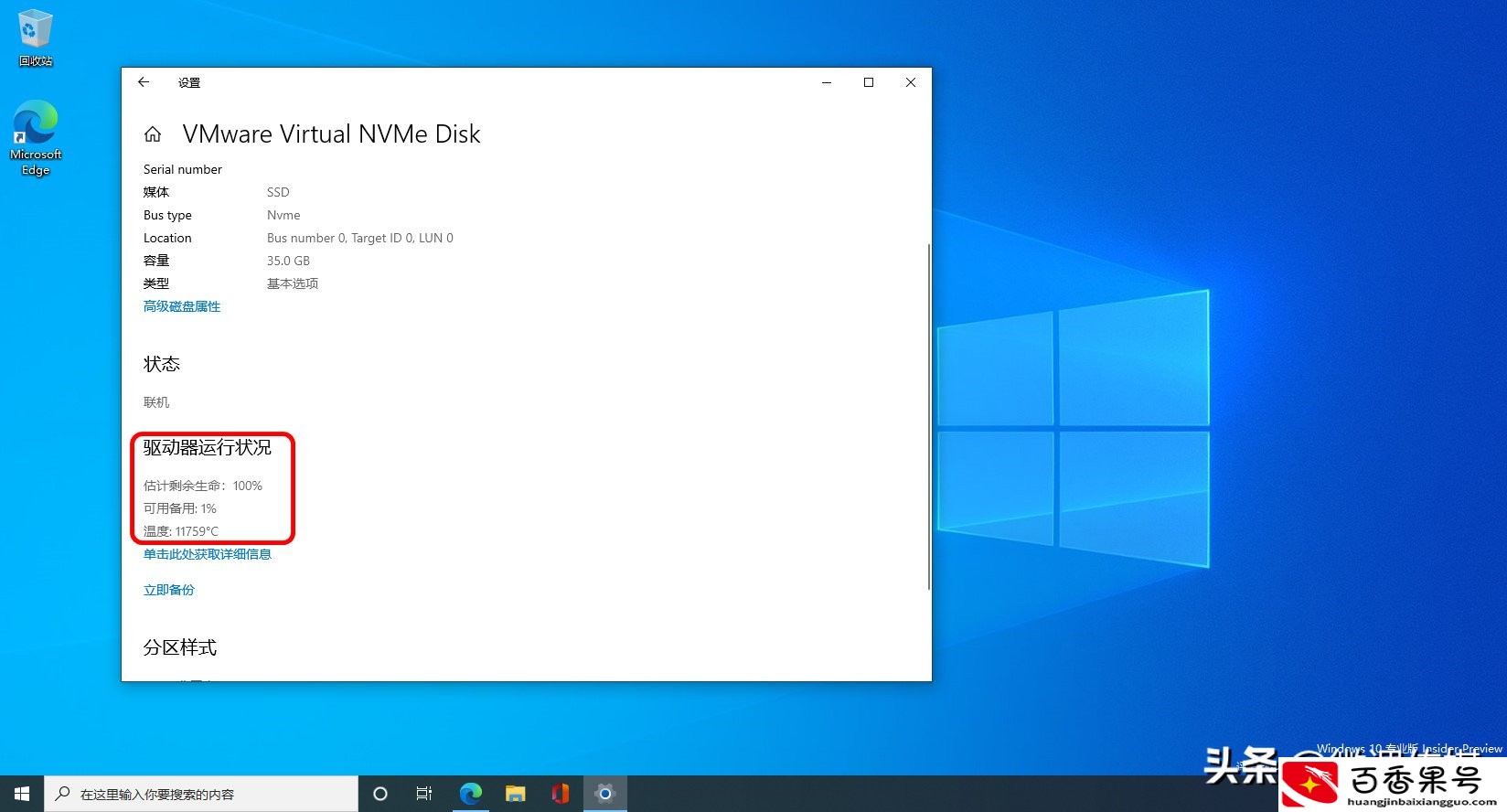This screenshot has height=812, width=1507.
Task: Click the 温度: 11759°C line
Action: coord(181,531)
